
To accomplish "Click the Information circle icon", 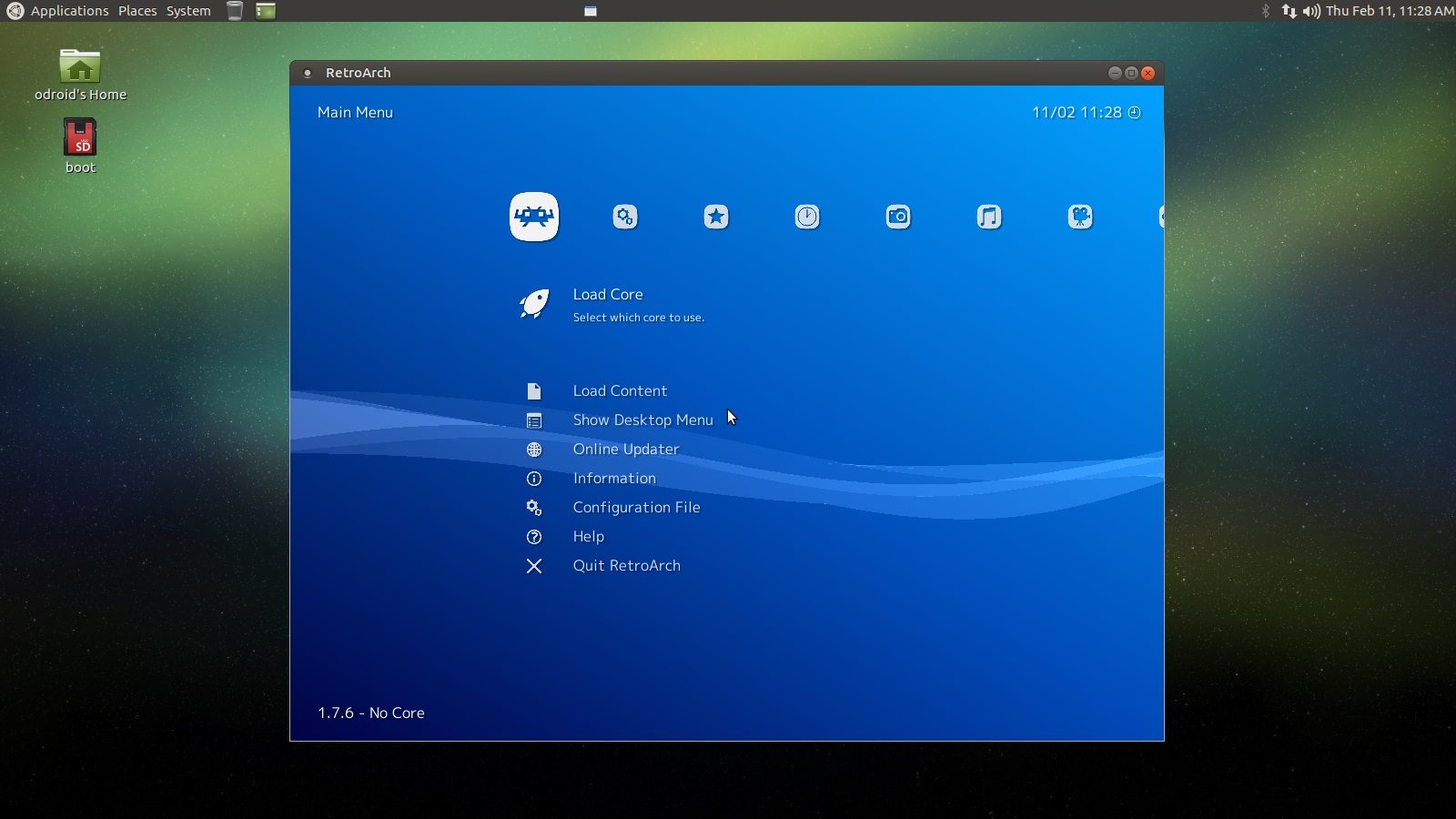I will (x=534, y=478).
